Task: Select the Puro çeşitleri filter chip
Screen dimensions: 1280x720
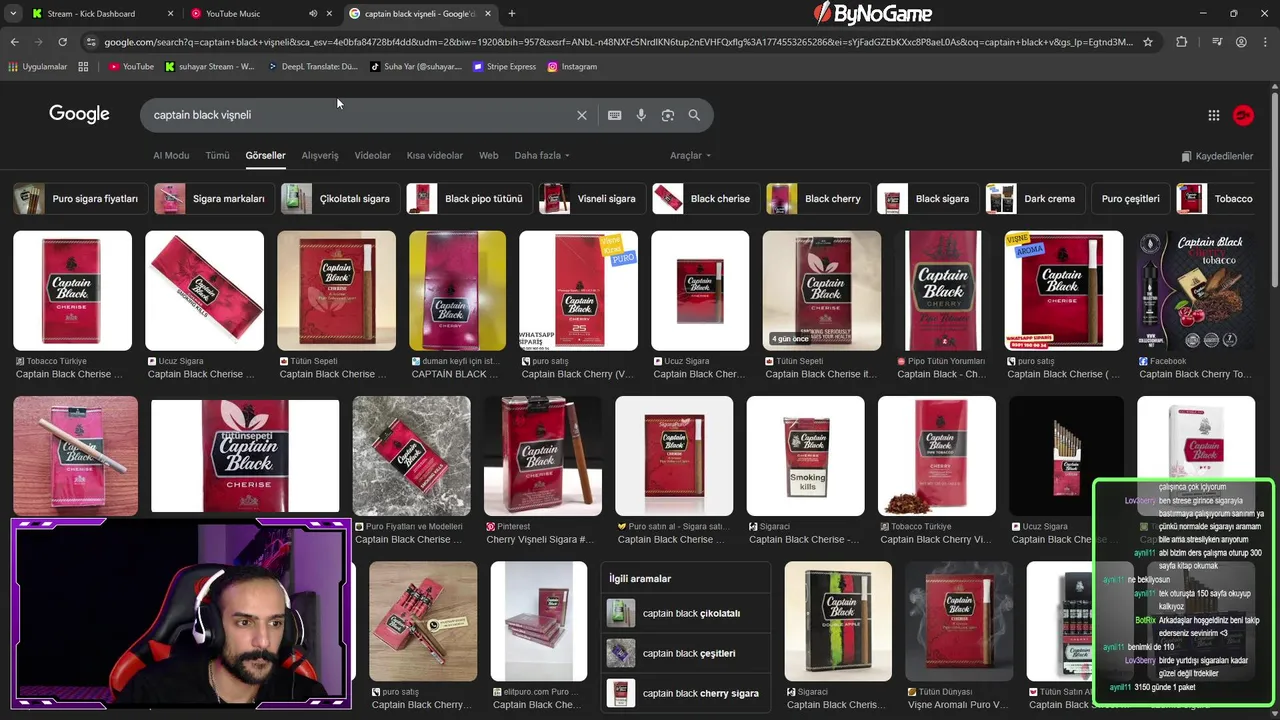Action: pyautogui.click(x=1130, y=199)
